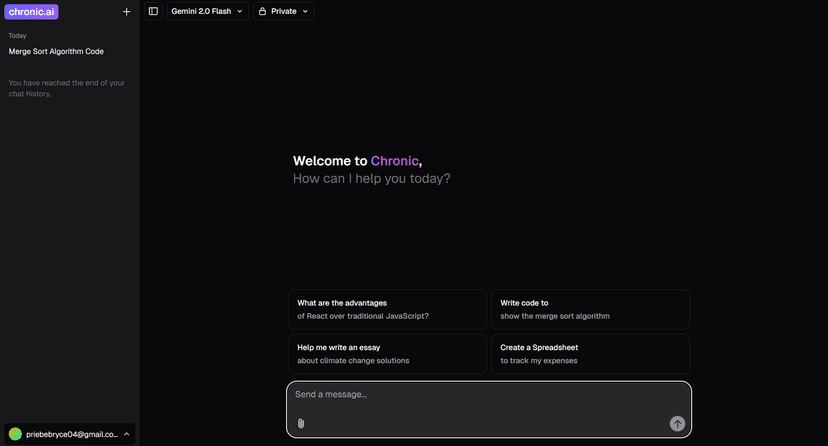This screenshot has width=828, height=446.
Task: Choose the merge sort code suggestion
Action: pyautogui.click(x=590, y=309)
